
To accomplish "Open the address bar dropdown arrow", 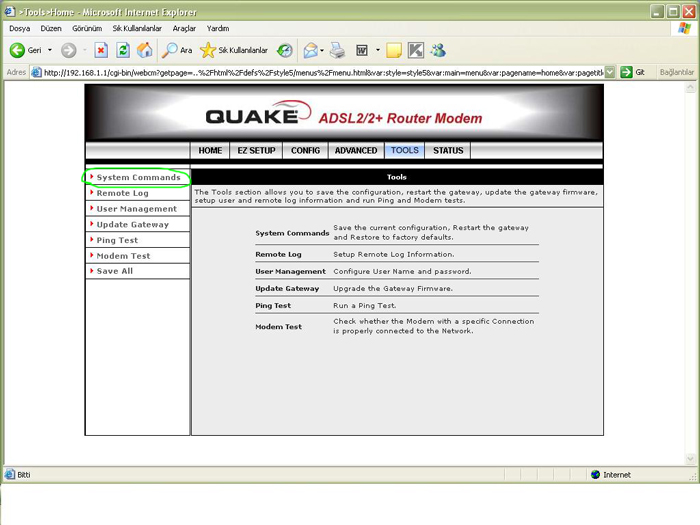I will tap(610, 72).
